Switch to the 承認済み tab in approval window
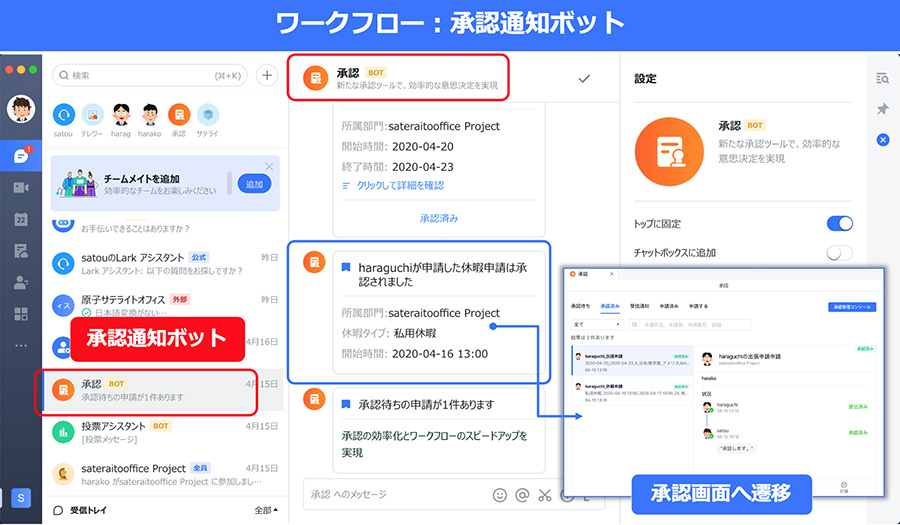Screen dimensions: 900x525 coord(610,306)
